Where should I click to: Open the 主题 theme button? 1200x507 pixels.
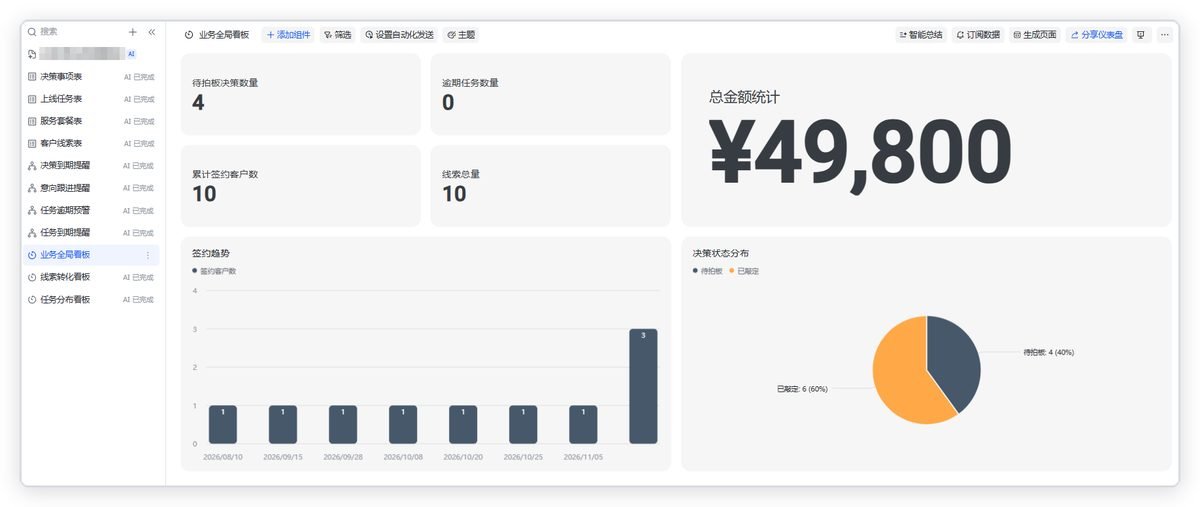pos(461,34)
